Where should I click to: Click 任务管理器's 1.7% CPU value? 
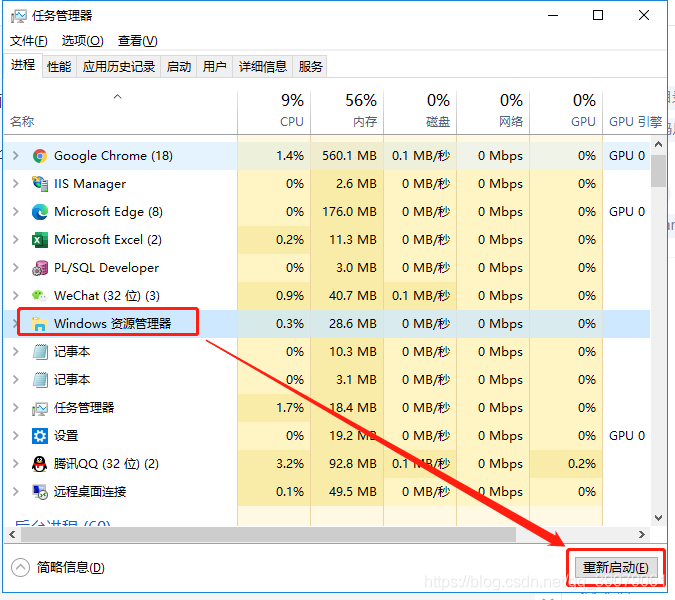(290, 408)
